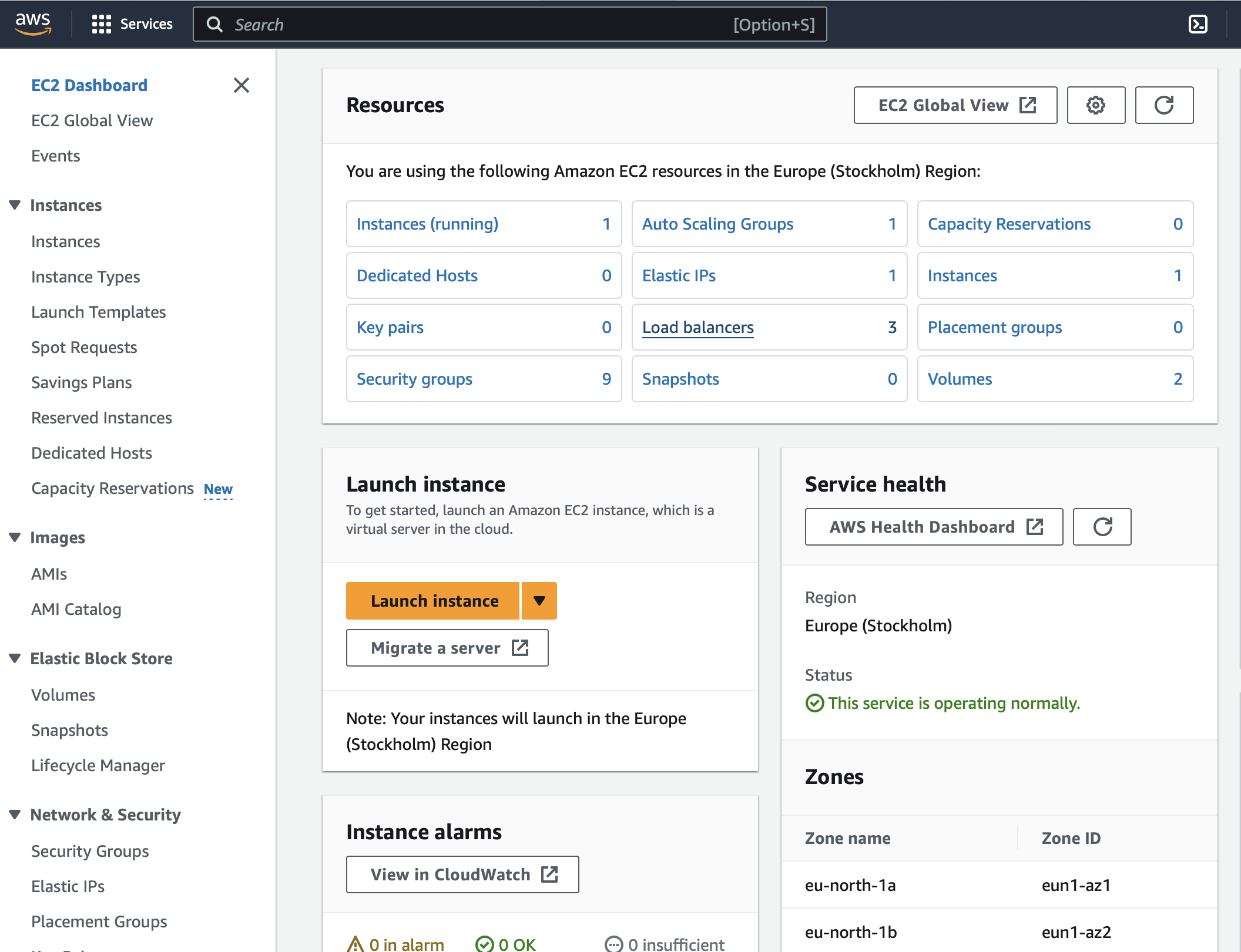
Task: Collapse the Instances sidebar section
Action: 15,205
